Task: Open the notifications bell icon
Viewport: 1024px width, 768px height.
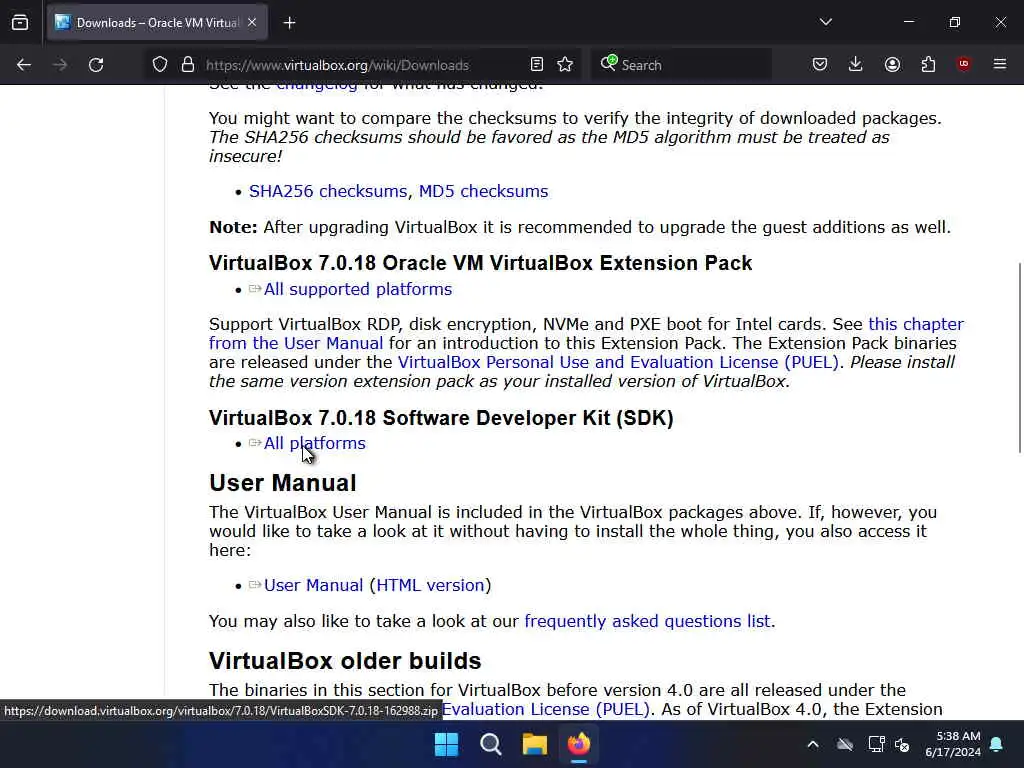Action: (x=997, y=744)
